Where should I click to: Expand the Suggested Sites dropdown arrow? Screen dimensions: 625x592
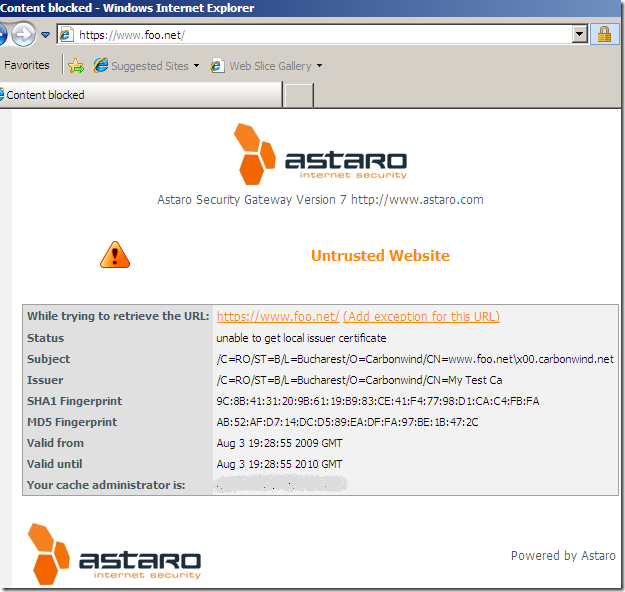pos(196,66)
